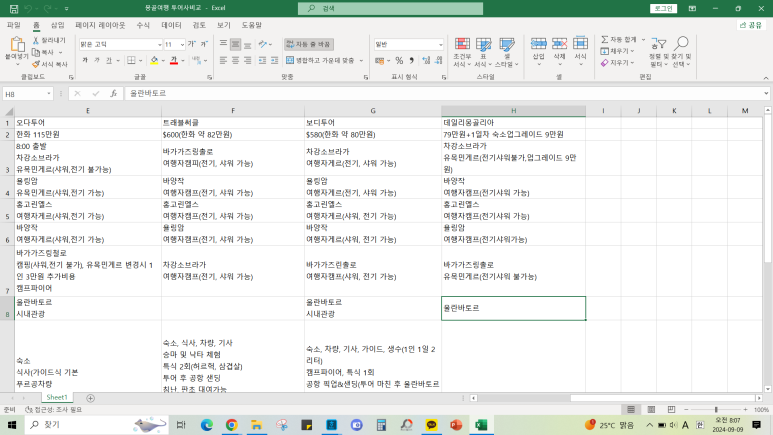Open font color dropdown arrow

point(183,61)
